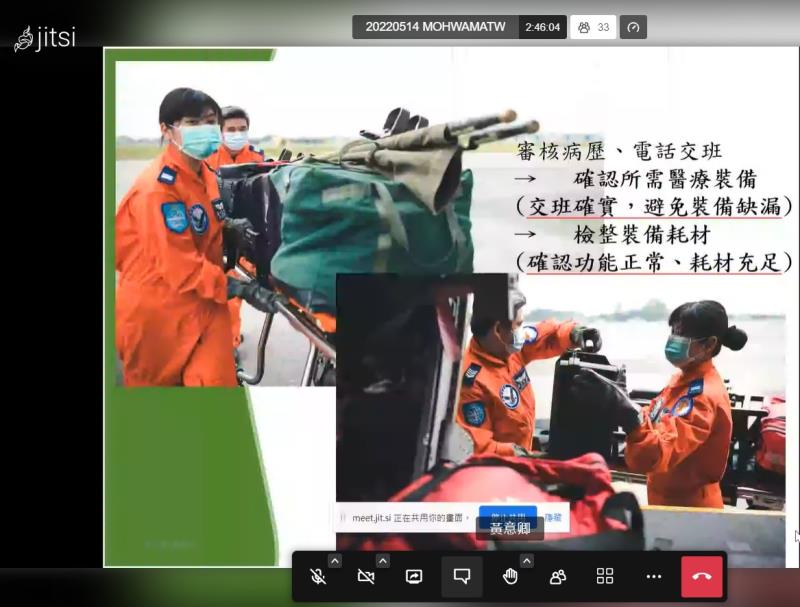This screenshot has height=607, width=800.
Task: Click the Hide link on sharing bar
Action: (553, 517)
